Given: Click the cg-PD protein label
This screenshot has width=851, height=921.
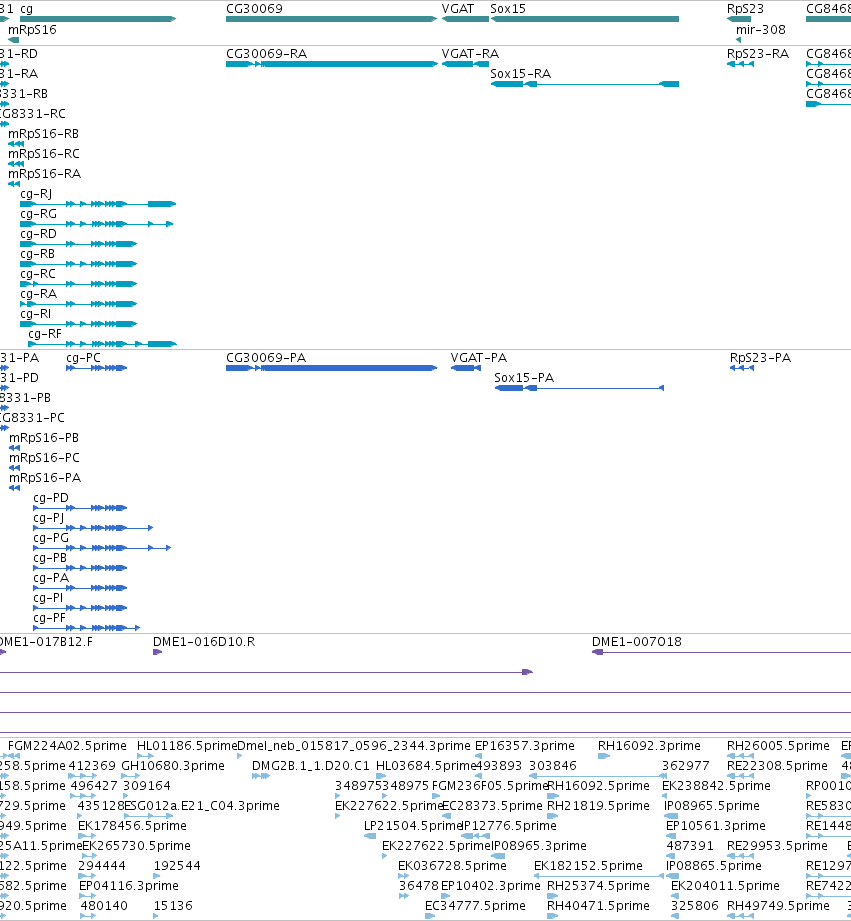Looking at the screenshot, I should [51, 498].
